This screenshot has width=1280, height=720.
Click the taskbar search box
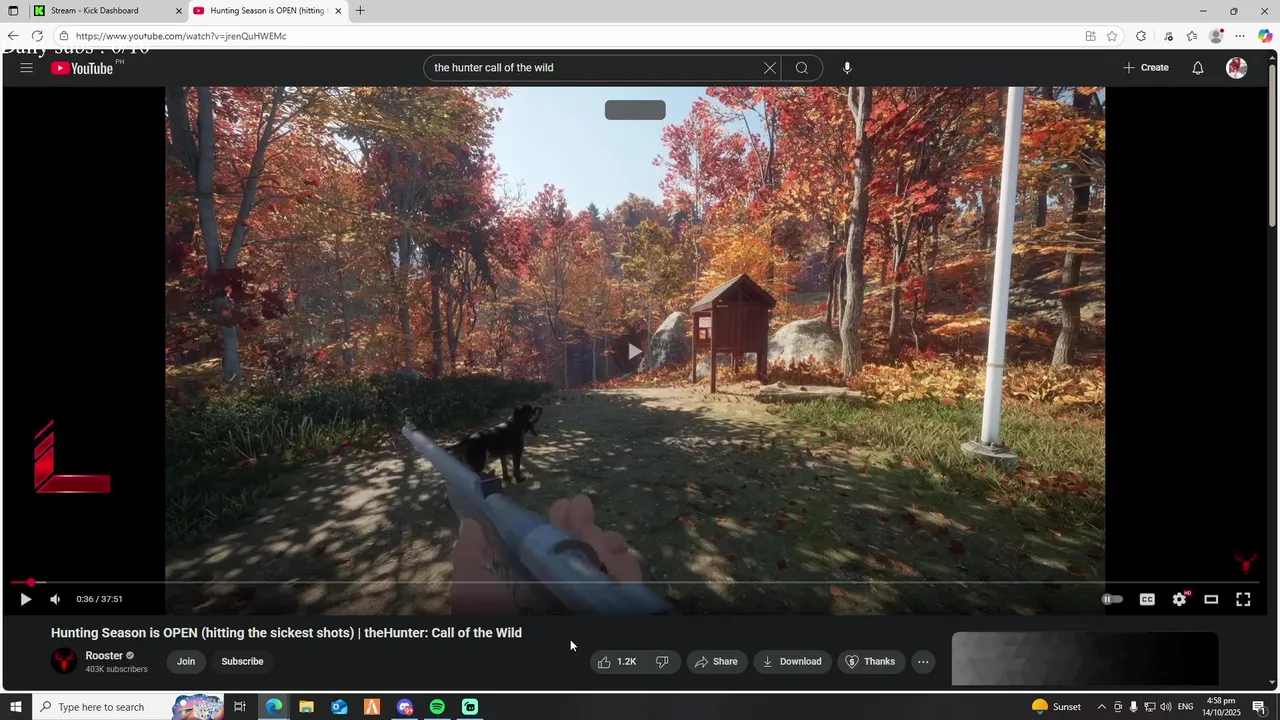pos(130,707)
